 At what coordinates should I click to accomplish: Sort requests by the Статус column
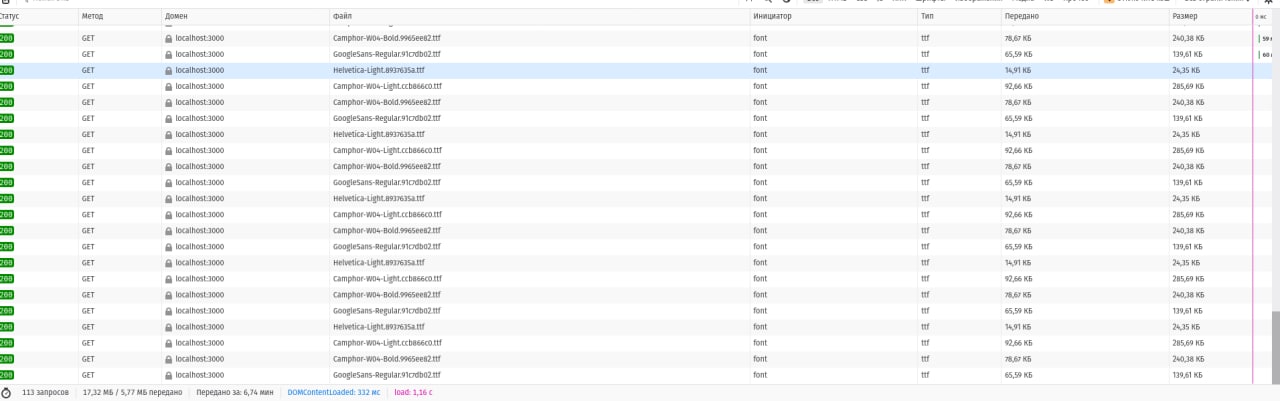tap(38, 16)
